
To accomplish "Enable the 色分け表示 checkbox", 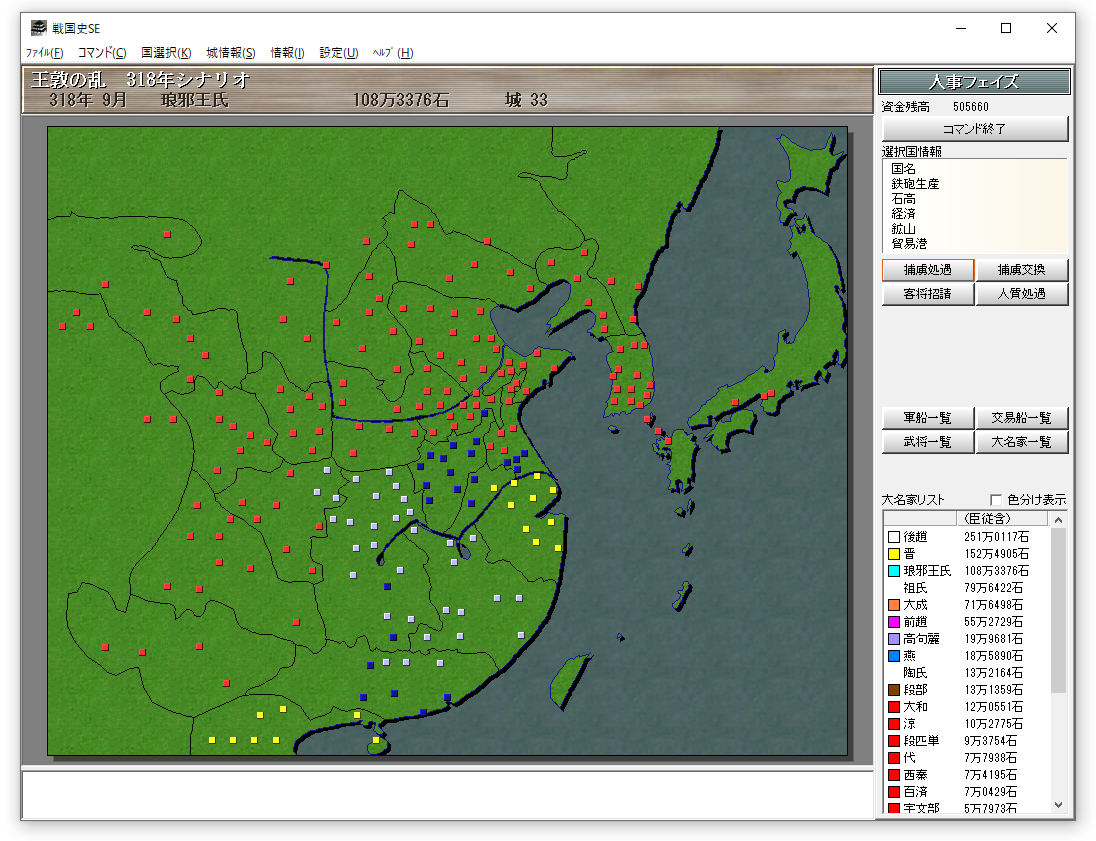I will coord(996,500).
